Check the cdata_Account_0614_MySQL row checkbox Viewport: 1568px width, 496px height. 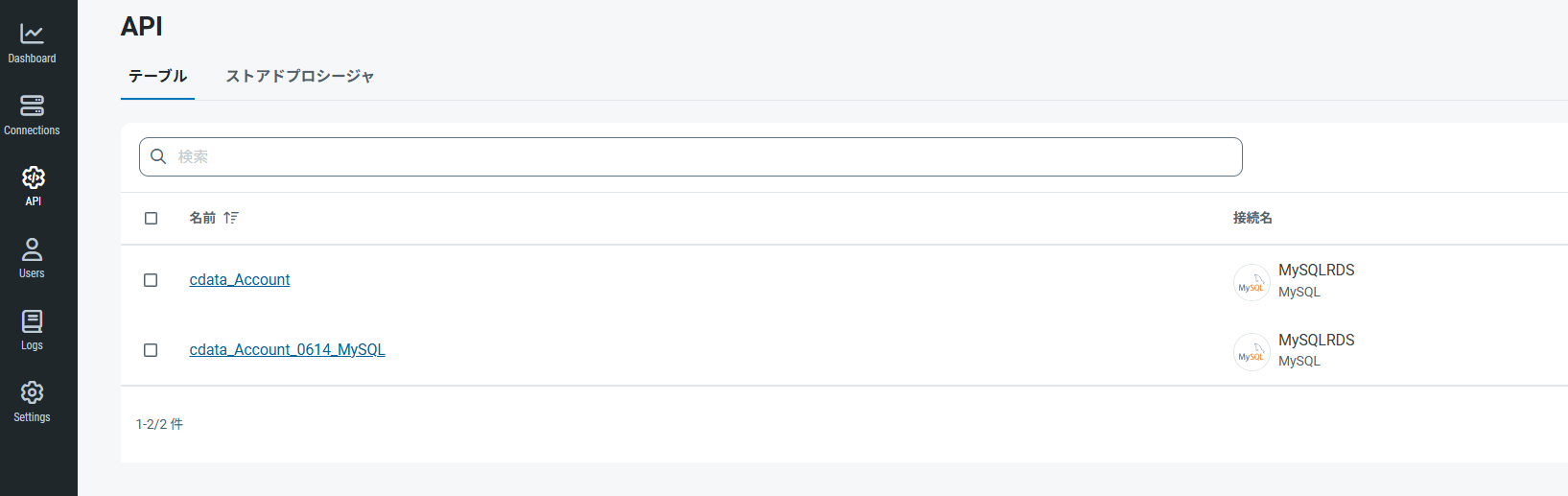pyautogui.click(x=151, y=350)
